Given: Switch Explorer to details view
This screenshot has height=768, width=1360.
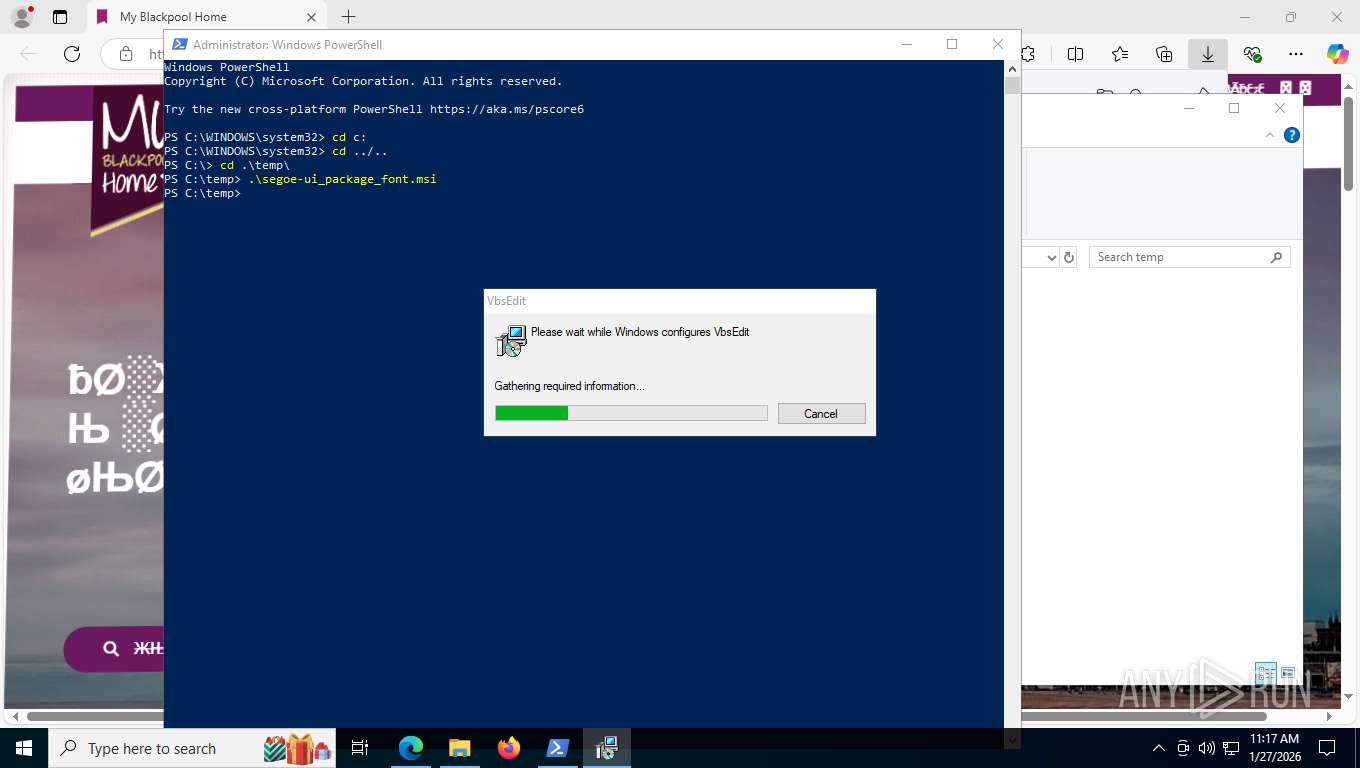Looking at the screenshot, I should [1265, 674].
